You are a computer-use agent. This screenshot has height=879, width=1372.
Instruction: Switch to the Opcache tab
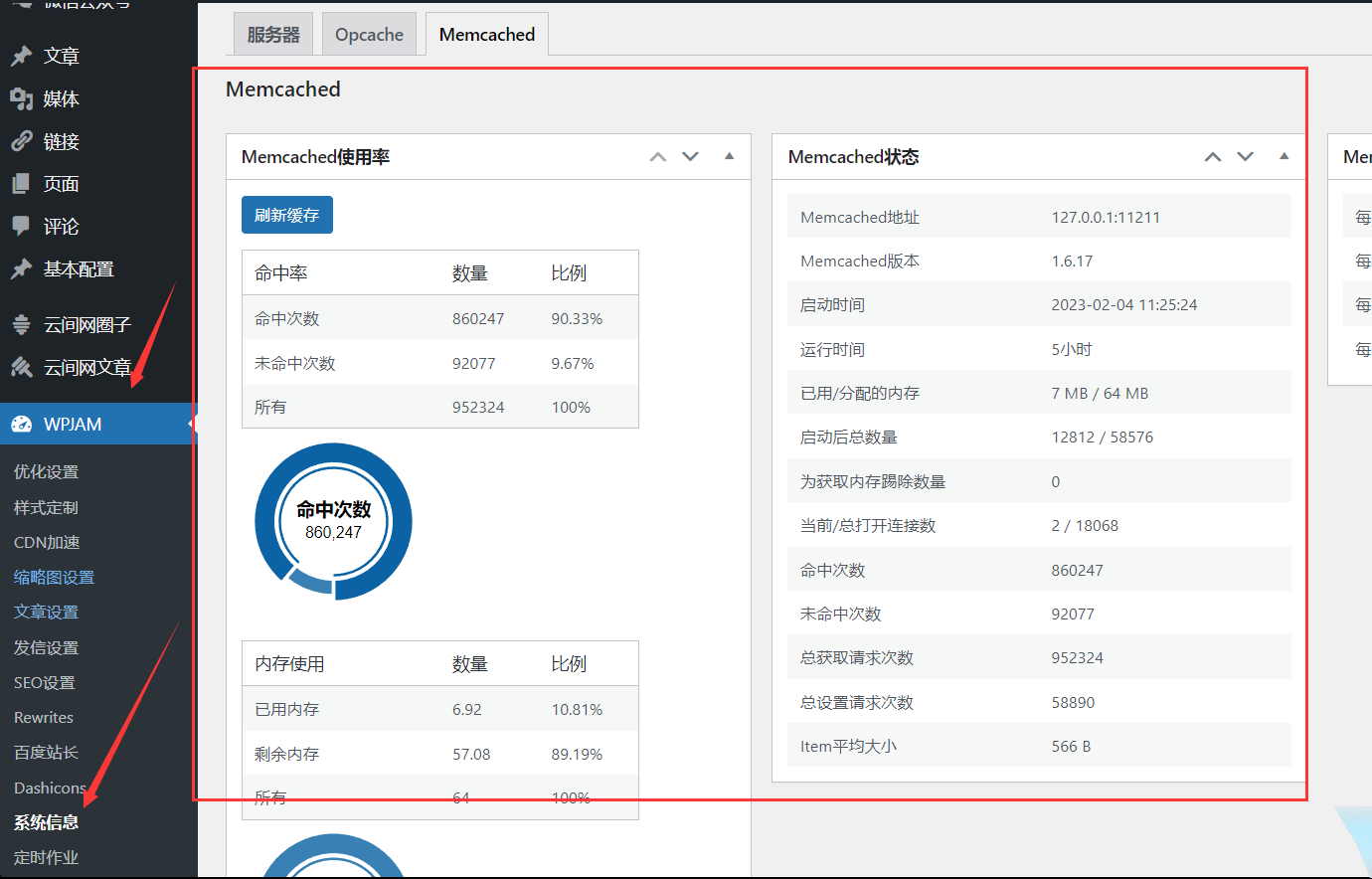point(369,33)
